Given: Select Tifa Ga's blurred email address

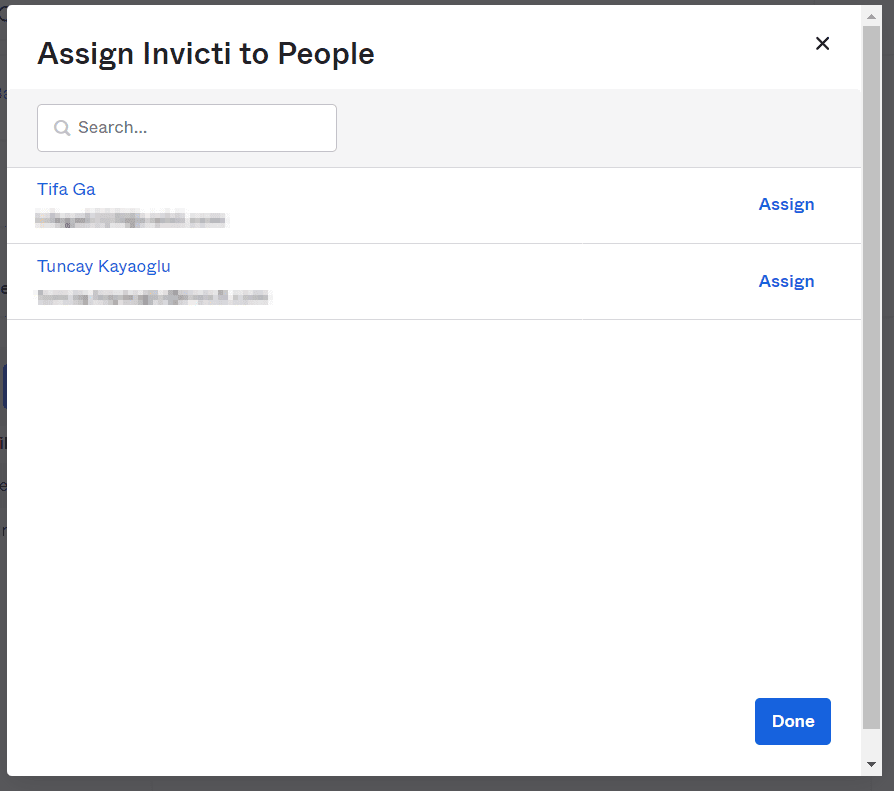Looking at the screenshot, I should coord(131,220).
